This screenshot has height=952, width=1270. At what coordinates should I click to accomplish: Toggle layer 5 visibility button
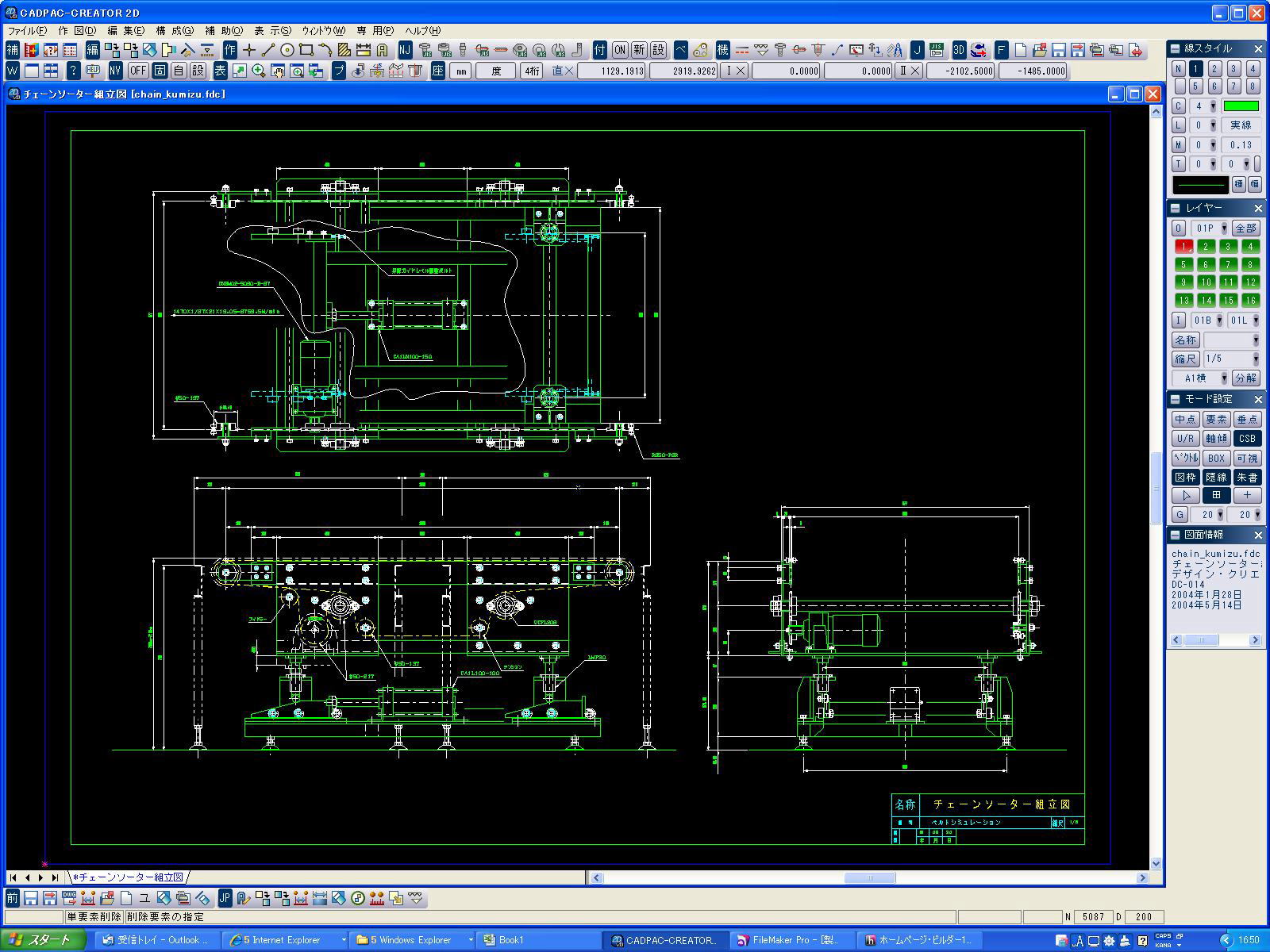[x=1183, y=265]
